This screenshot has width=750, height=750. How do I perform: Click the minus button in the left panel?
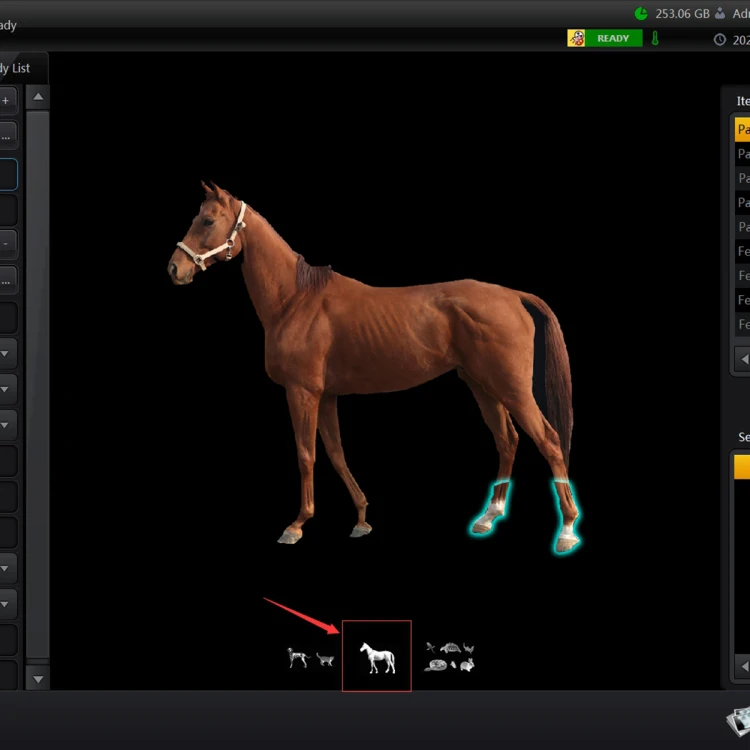click(x=6, y=243)
